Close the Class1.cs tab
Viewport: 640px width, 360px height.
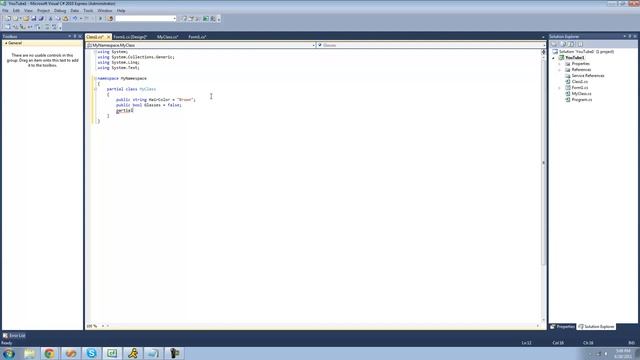(109, 37)
